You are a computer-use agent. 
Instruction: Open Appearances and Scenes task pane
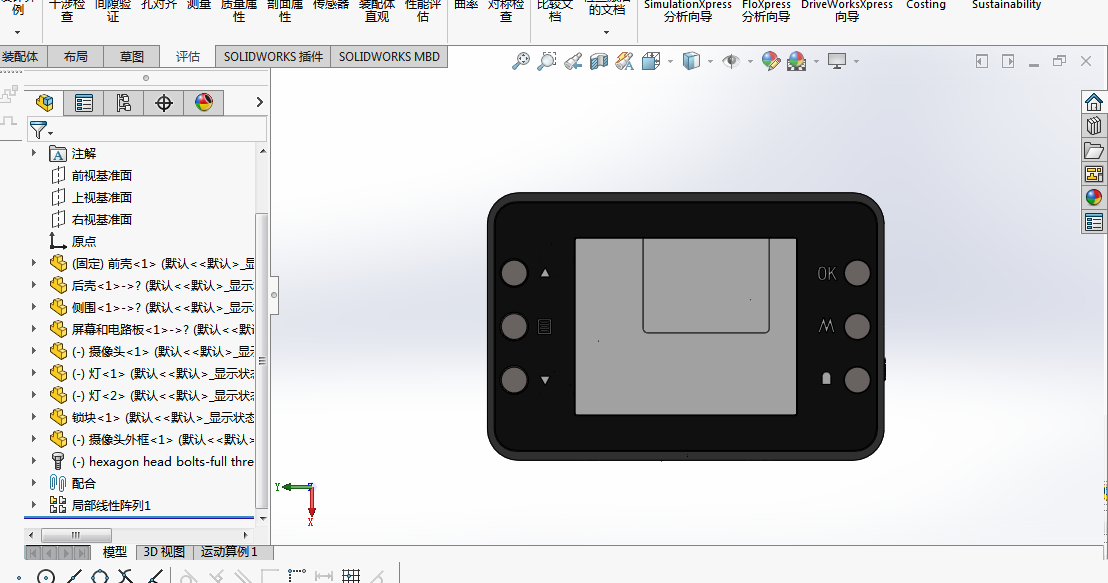[x=1094, y=198]
